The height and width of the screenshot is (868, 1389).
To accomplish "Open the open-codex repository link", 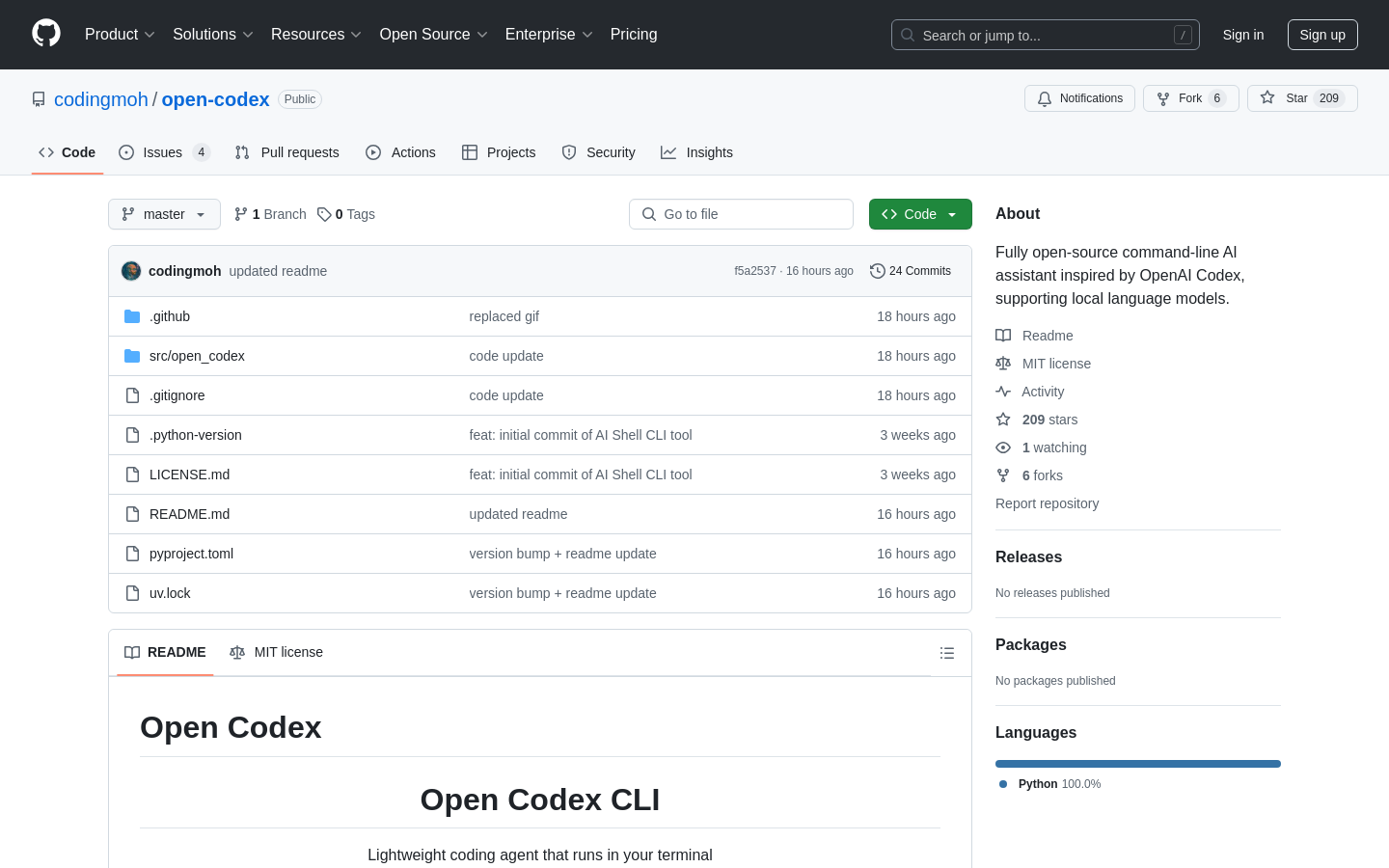I will (x=215, y=99).
